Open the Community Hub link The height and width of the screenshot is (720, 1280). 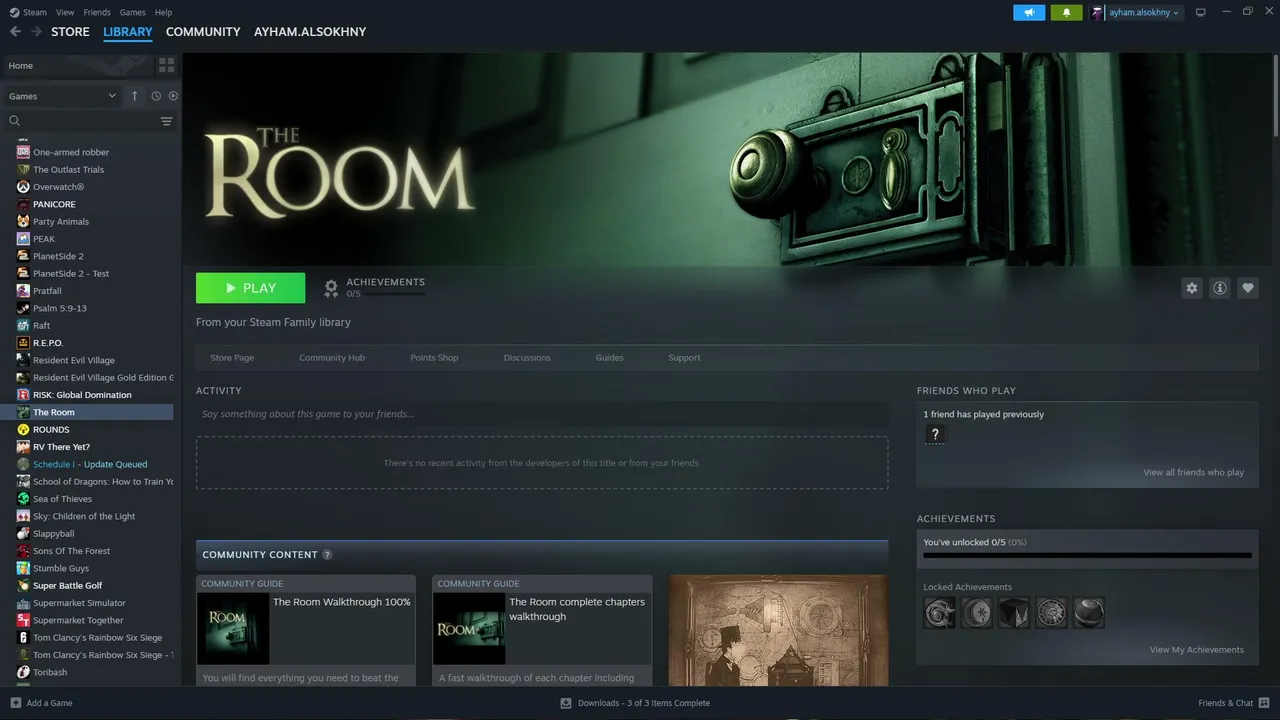332,358
